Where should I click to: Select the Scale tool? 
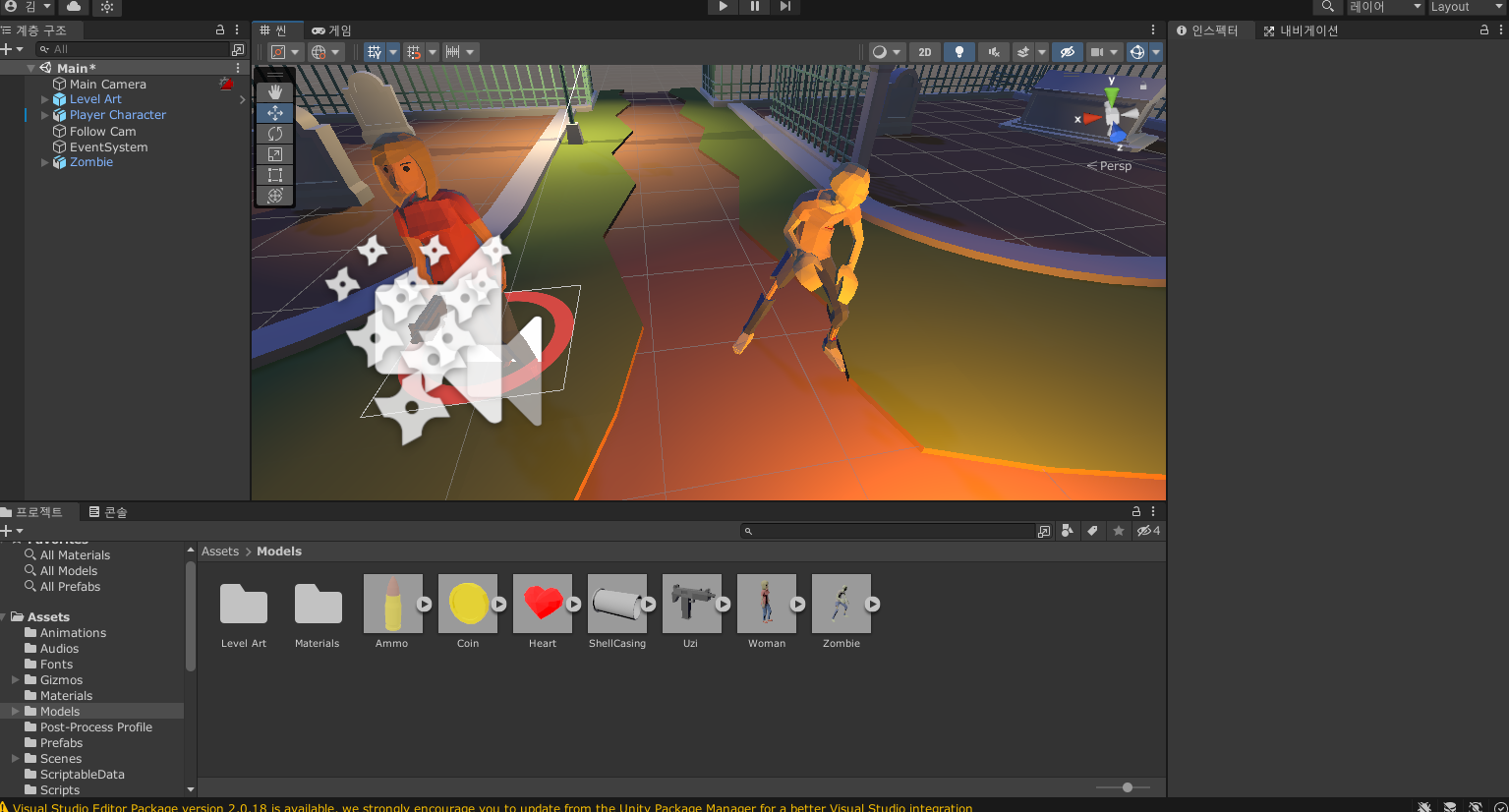(275, 154)
